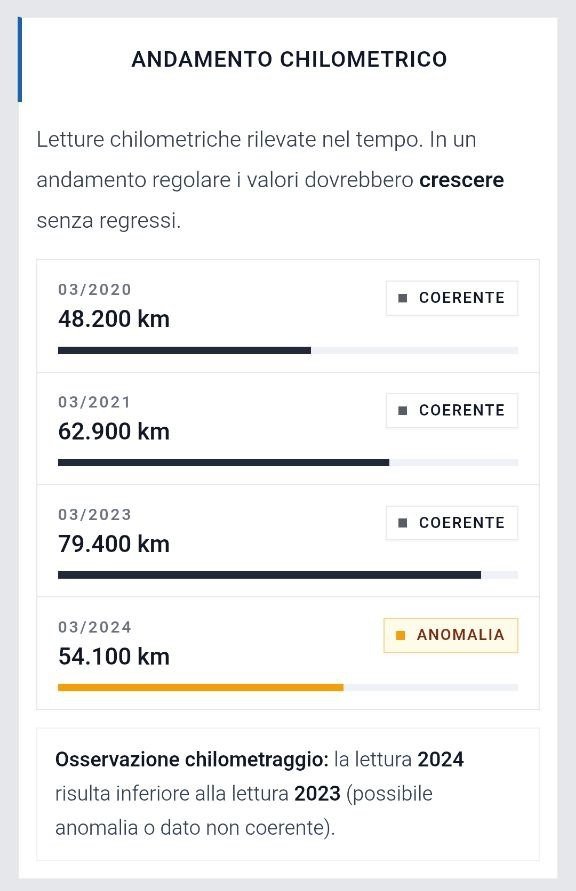Select the 48.200 km reading value
576x891 pixels.
pos(113,319)
